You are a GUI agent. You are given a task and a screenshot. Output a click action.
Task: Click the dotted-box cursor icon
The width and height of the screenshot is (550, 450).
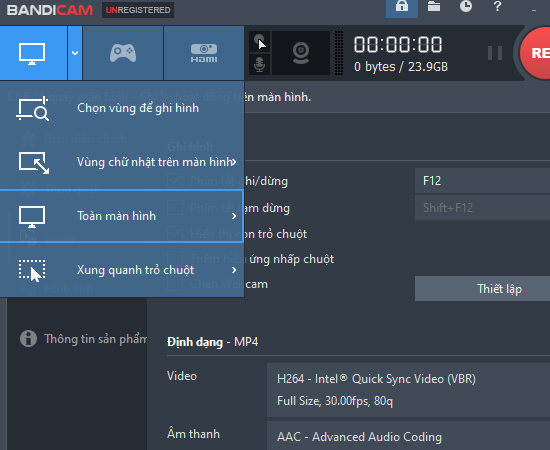[32, 271]
